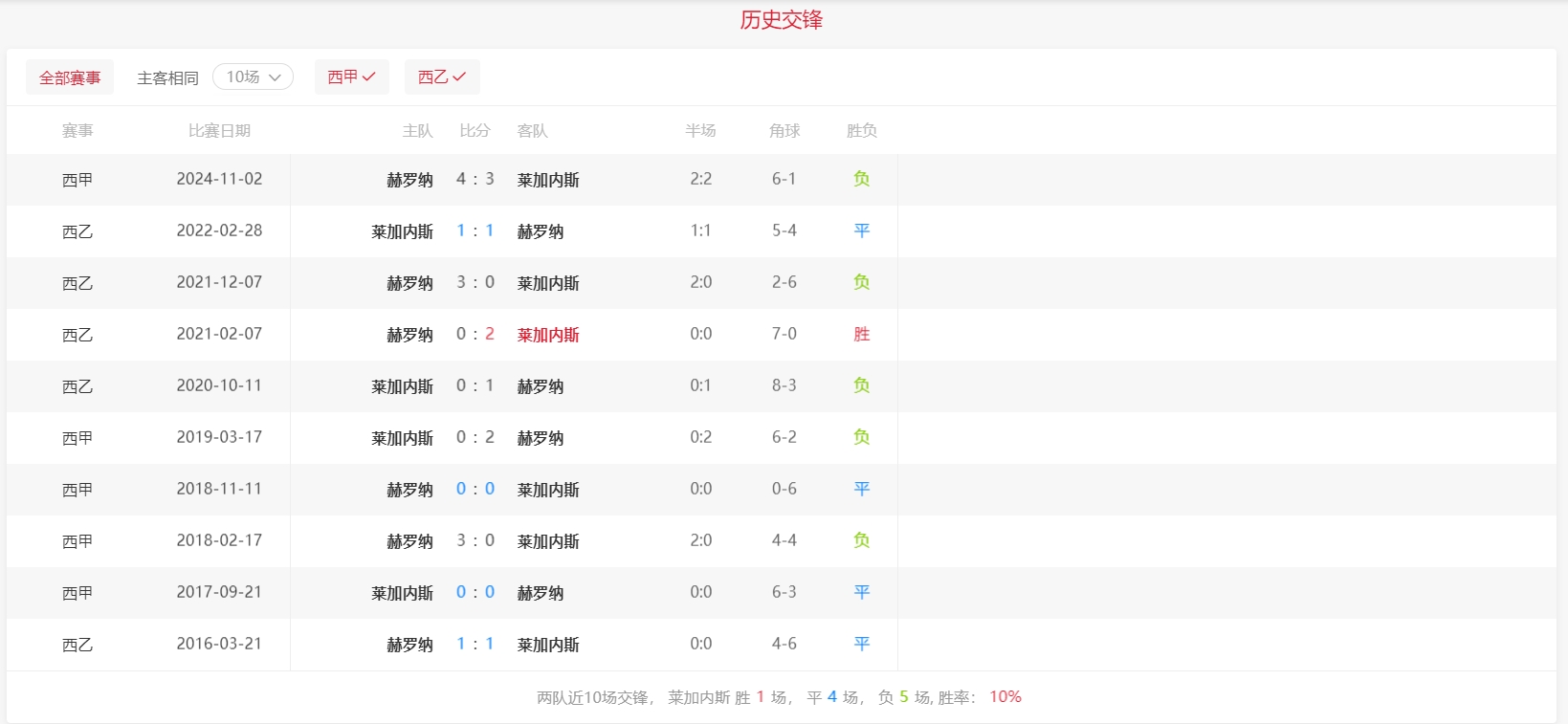Image resolution: width=1568 pixels, height=724 pixels.
Task: Select the 0 : 0 score on 2018-11-11
Action: [x=475, y=489]
